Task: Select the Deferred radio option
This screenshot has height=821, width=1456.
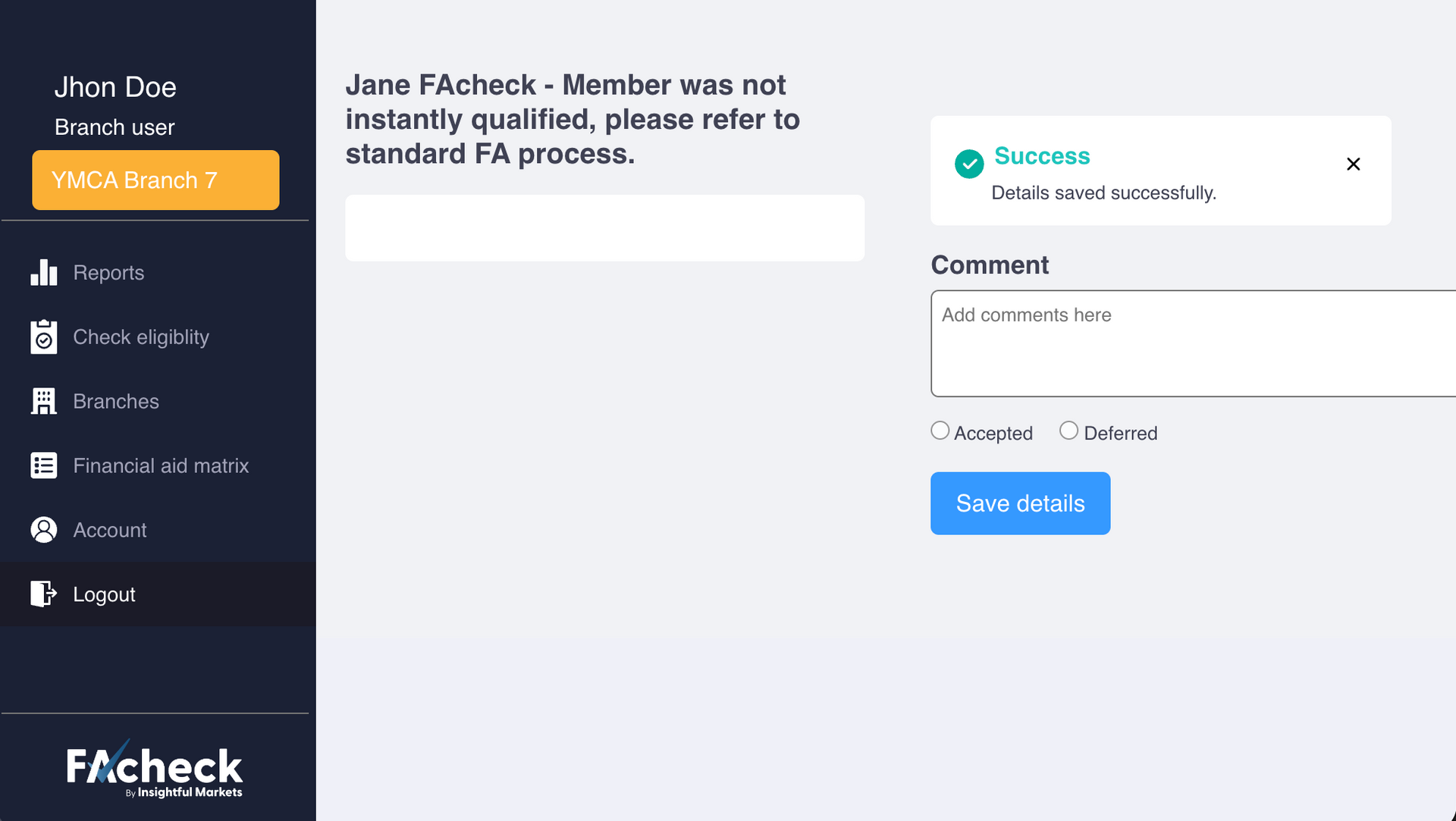Action: 1068,431
